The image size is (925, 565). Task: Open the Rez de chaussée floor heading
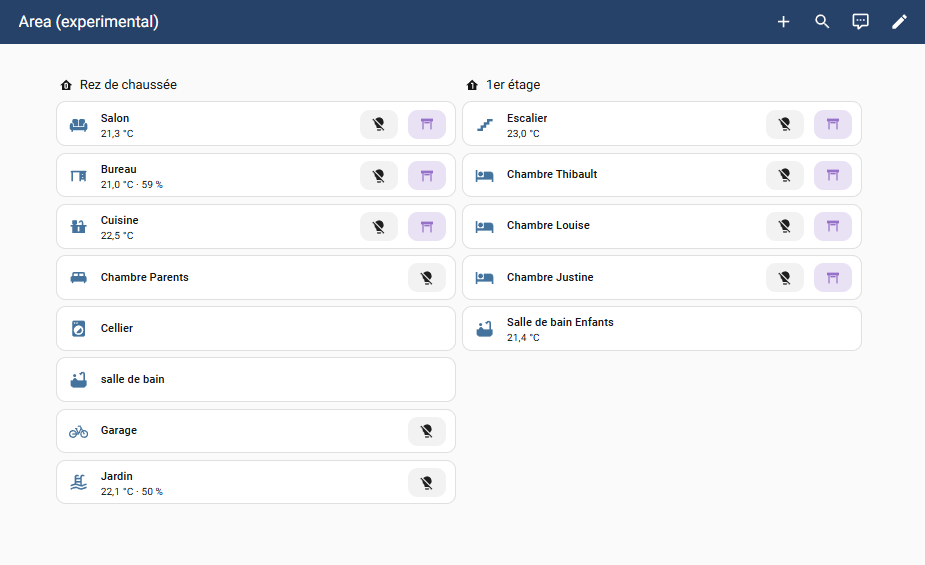pyautogui.click(x=128, y=85)
